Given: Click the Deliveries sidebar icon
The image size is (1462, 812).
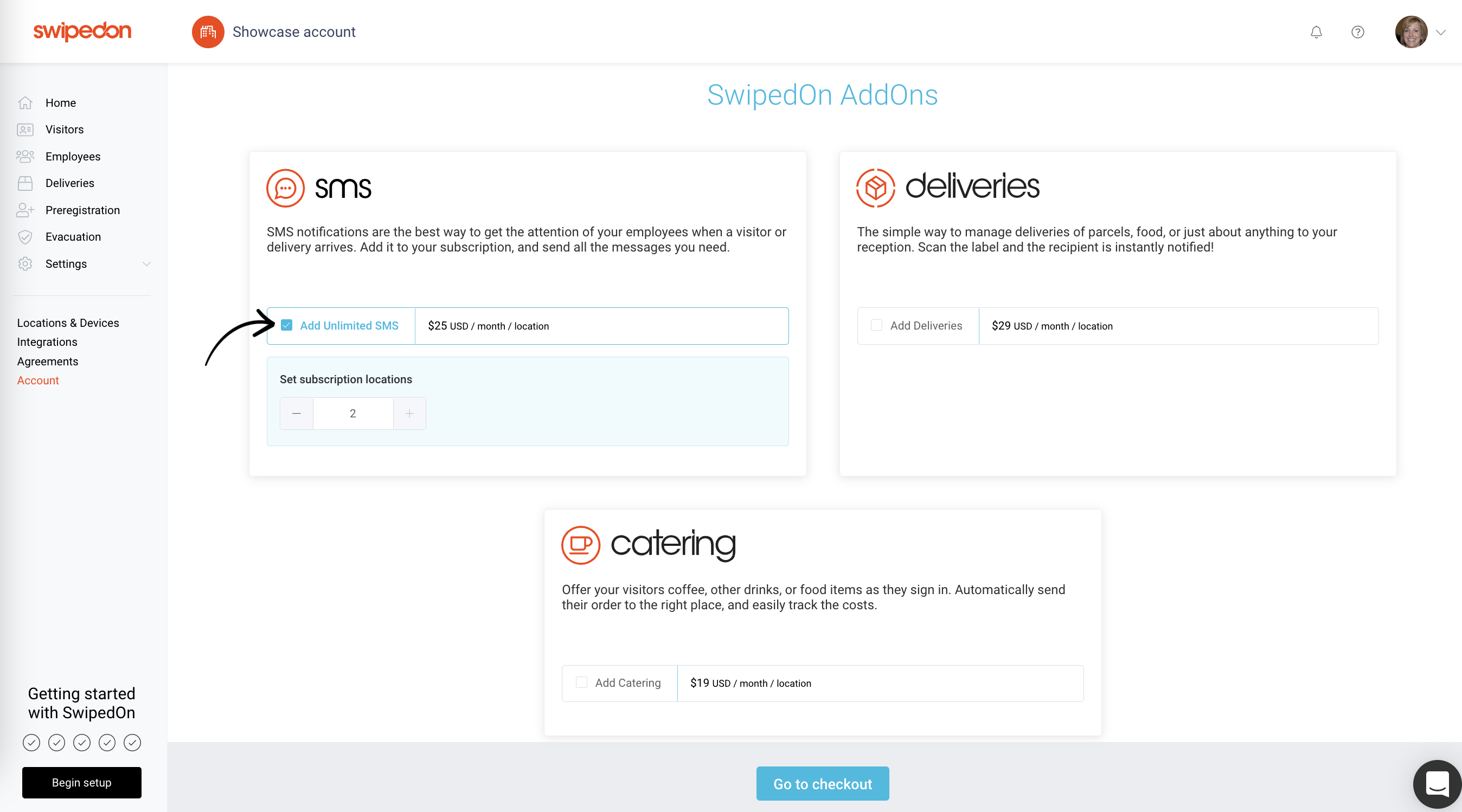Looking at the screenshot, I should point(25,183).
